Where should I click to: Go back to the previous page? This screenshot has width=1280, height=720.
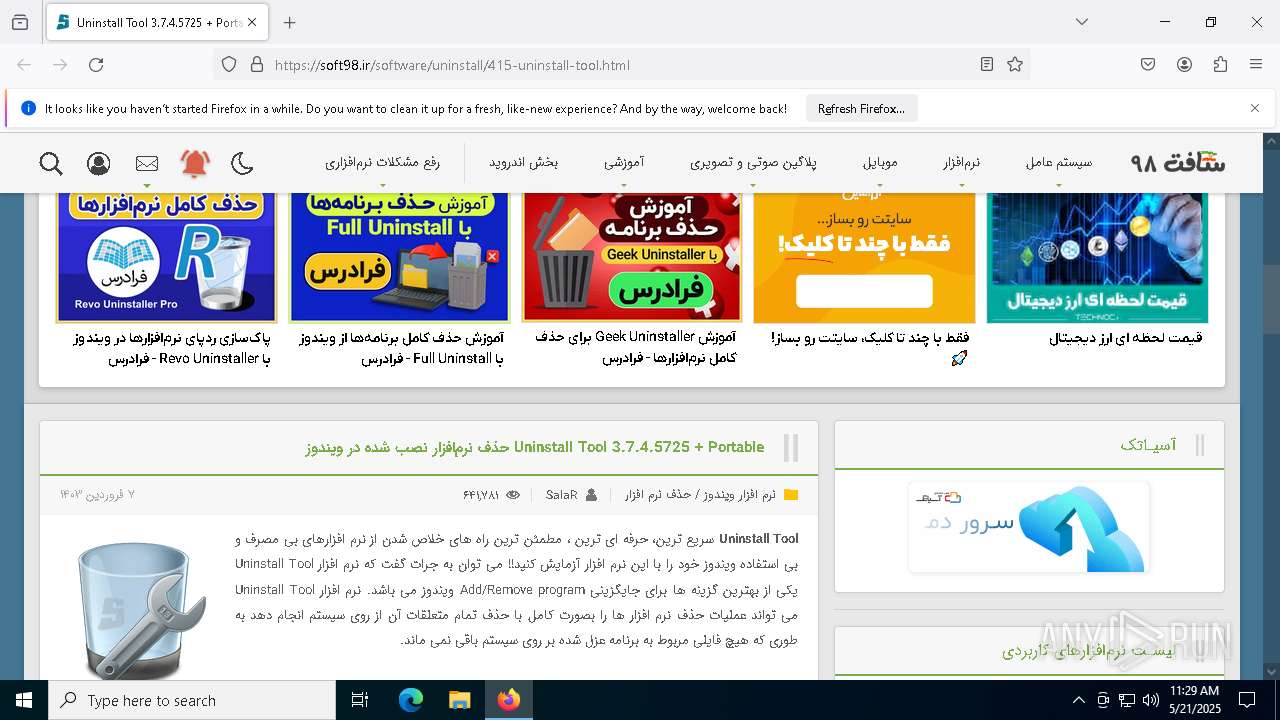24,64
